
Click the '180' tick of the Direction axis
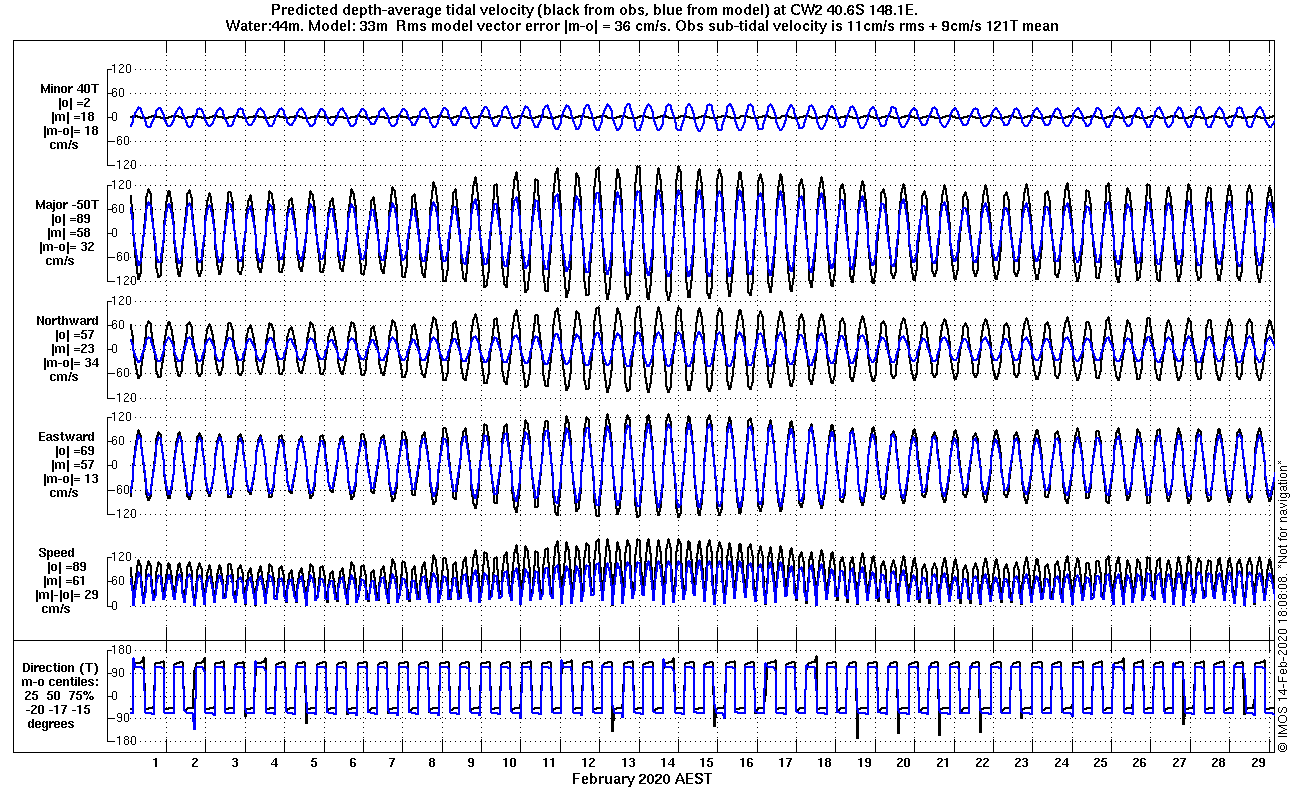(122, 651)
